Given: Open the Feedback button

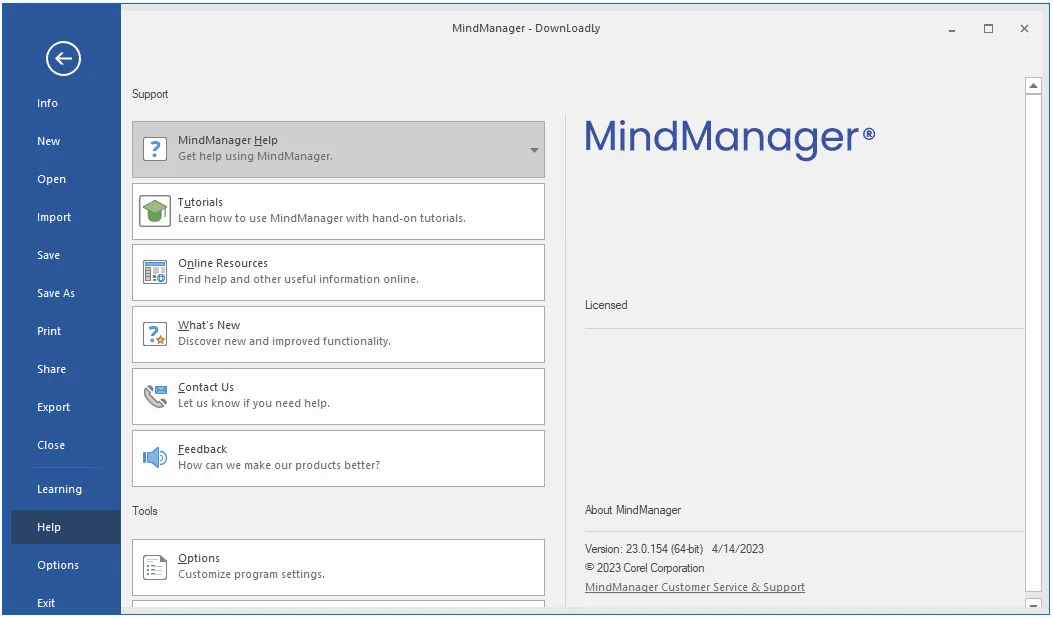Looking at the screenshot, I should [338, 457].
